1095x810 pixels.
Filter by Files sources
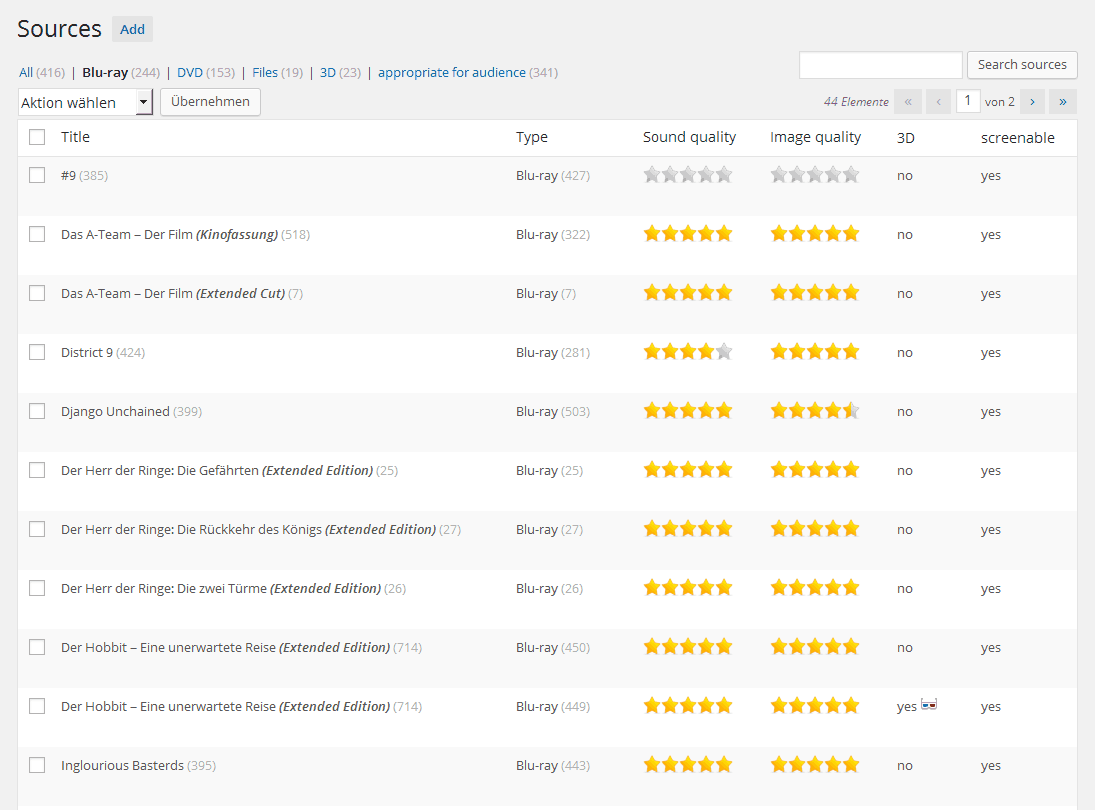point(265,73)
